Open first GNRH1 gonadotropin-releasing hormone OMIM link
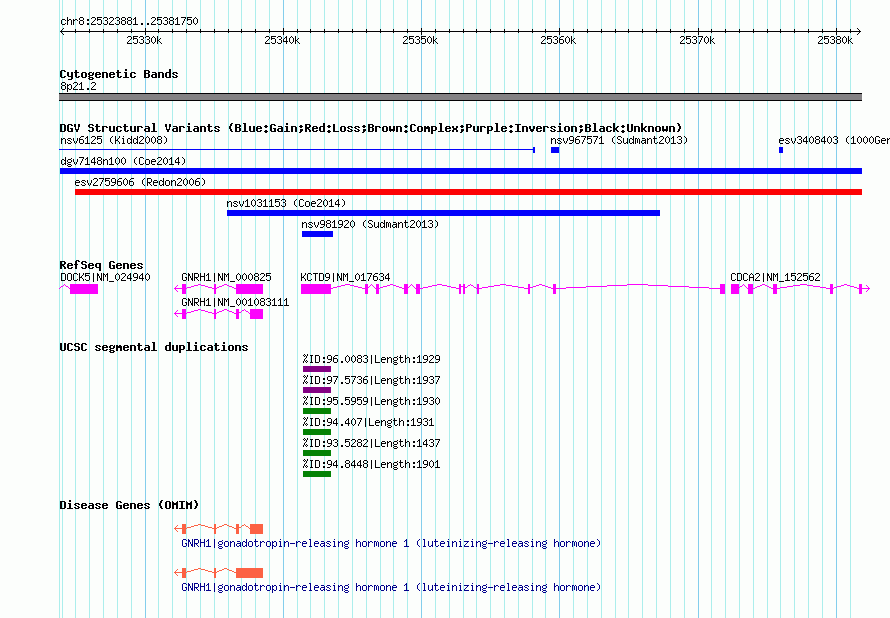Viewport: 890px width, 618px height. (x=391, y=543)
